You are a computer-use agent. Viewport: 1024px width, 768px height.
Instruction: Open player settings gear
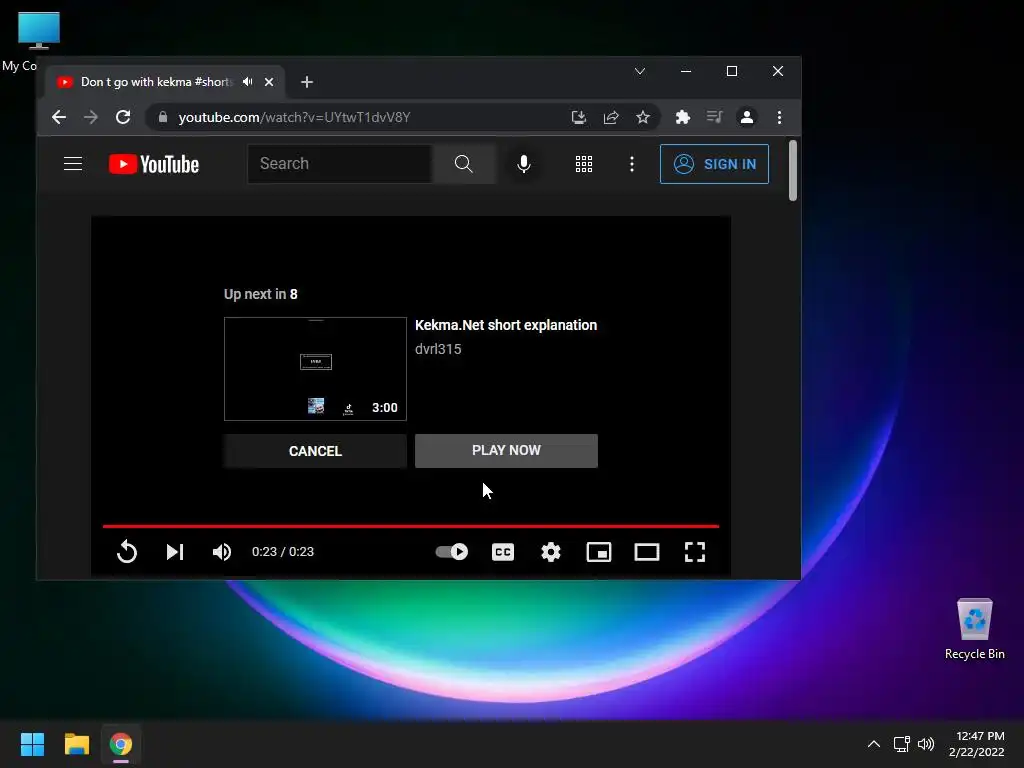[551, 552]
